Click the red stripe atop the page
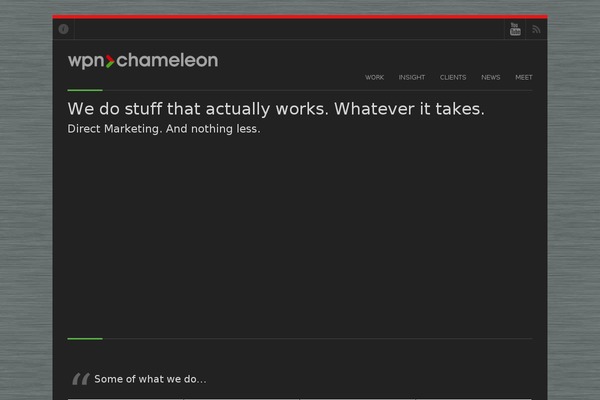This screenshot has width=600, height=400. pos(300,16)
